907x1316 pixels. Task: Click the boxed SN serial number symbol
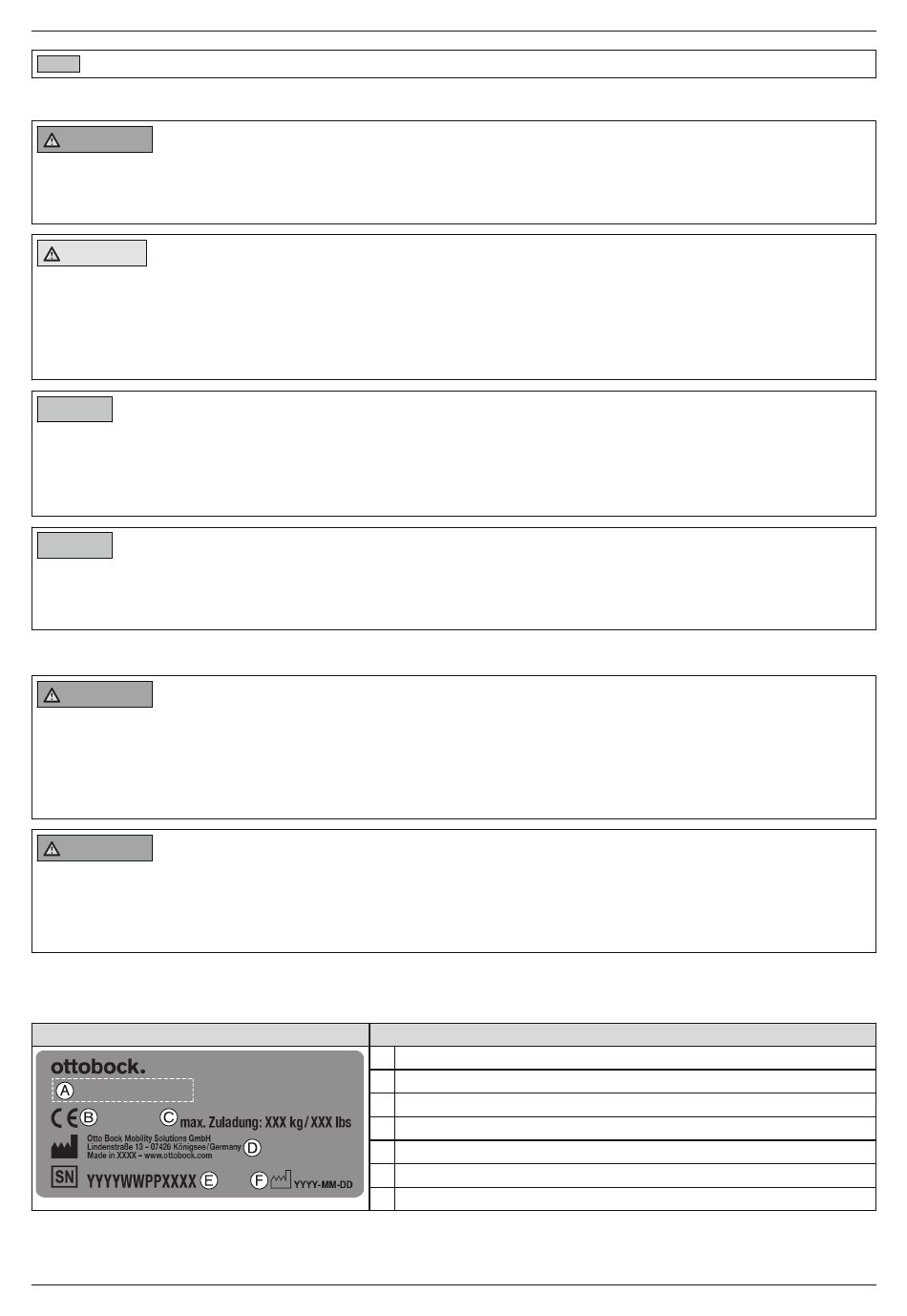(x=64, y=1178)
